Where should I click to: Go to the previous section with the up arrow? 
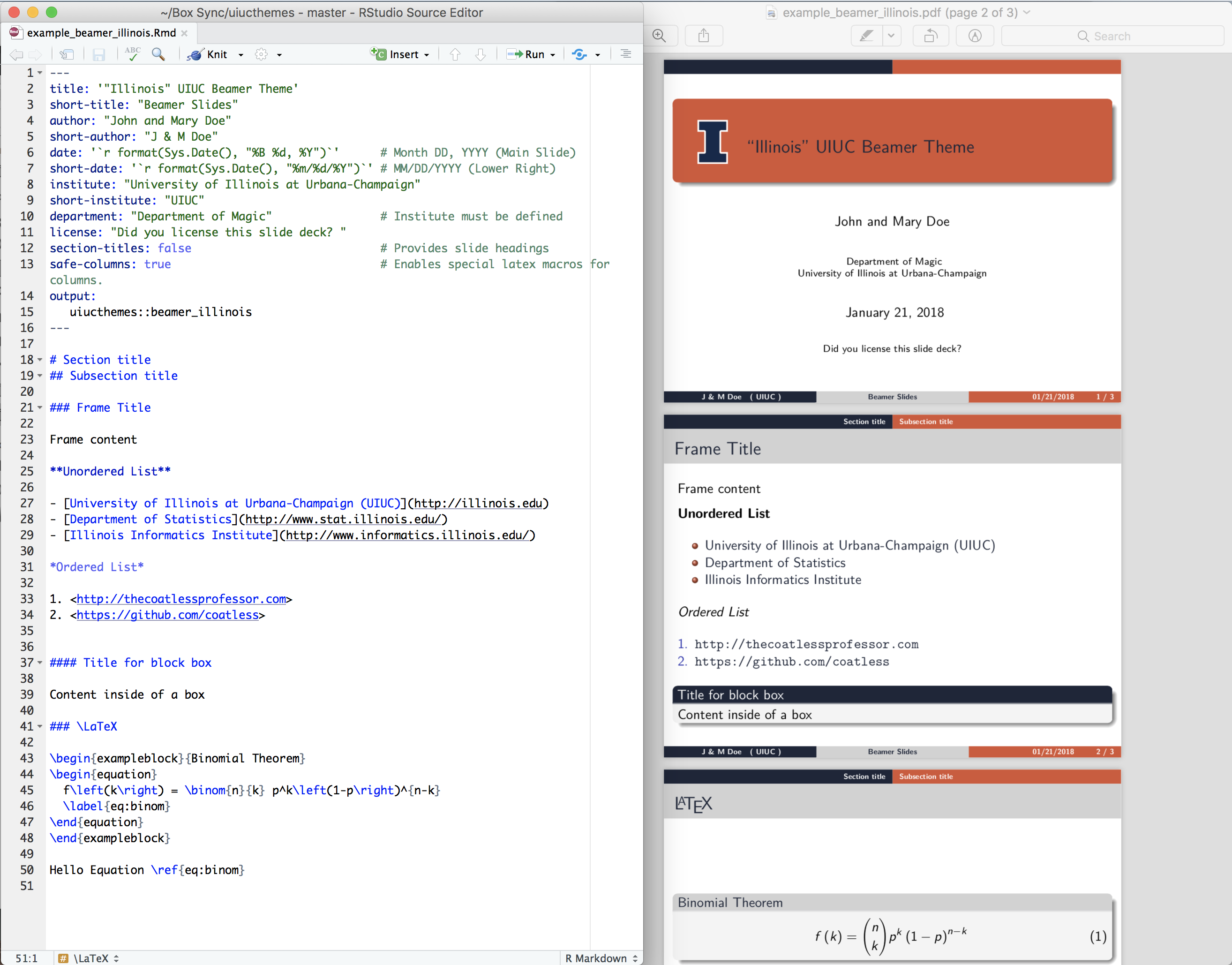point(455,54)
